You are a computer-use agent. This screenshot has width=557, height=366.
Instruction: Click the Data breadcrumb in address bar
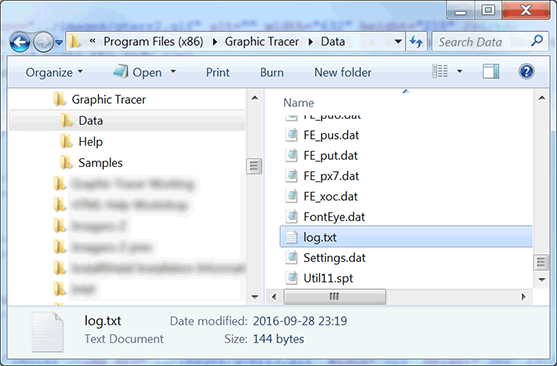pos(333,42)
